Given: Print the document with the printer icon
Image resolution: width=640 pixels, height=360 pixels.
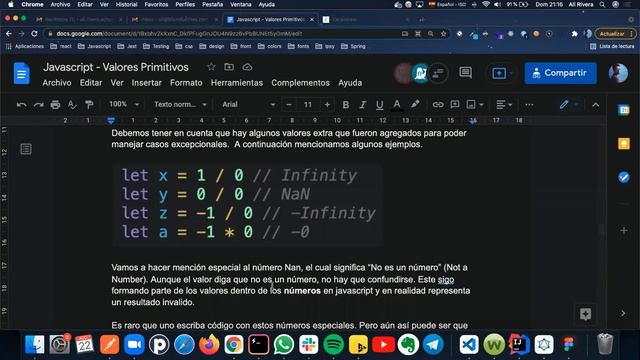Looking at the screenshot, I should 55,105.
